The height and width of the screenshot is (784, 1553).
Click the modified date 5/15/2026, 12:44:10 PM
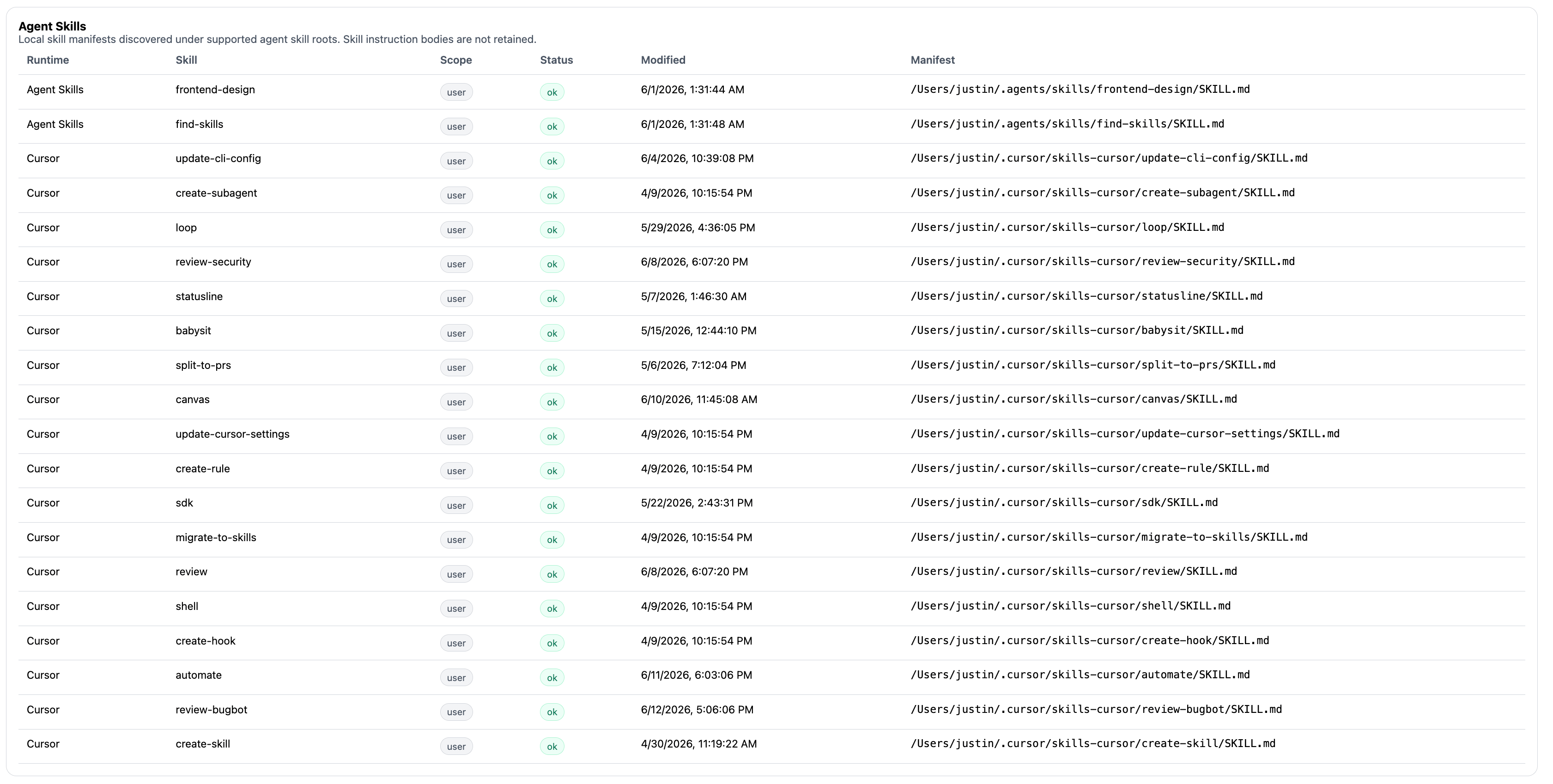[x=699, y=331]
